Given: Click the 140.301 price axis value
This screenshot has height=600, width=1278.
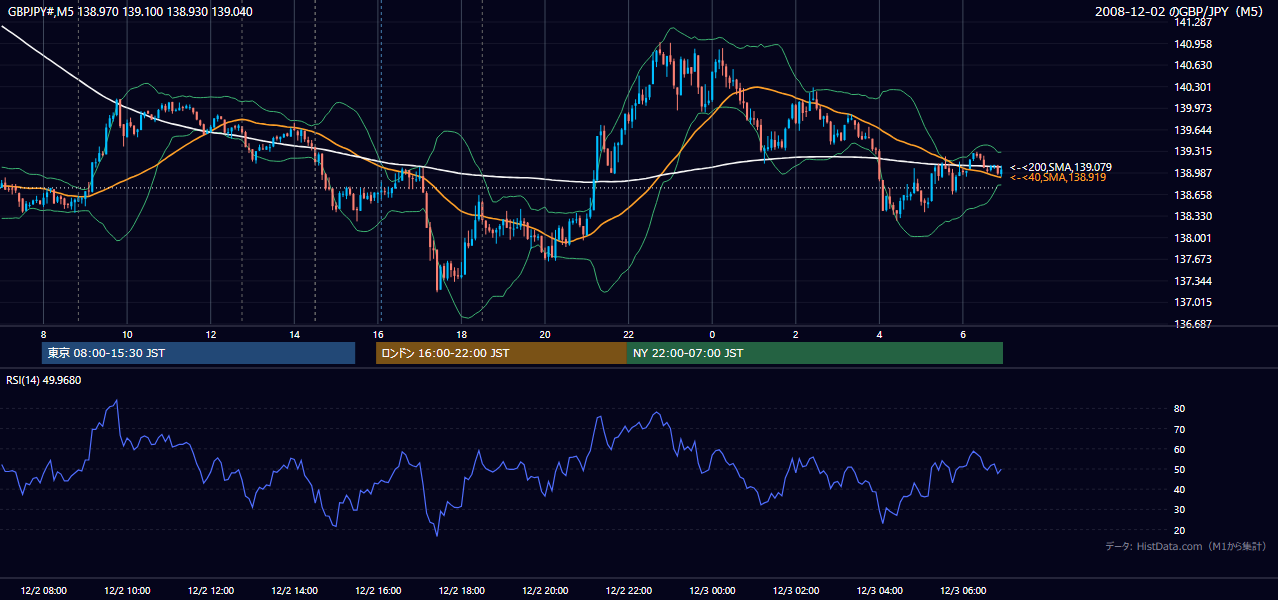Looking at the screenshot, I should pyautogui.click(x=1191, y=87).
